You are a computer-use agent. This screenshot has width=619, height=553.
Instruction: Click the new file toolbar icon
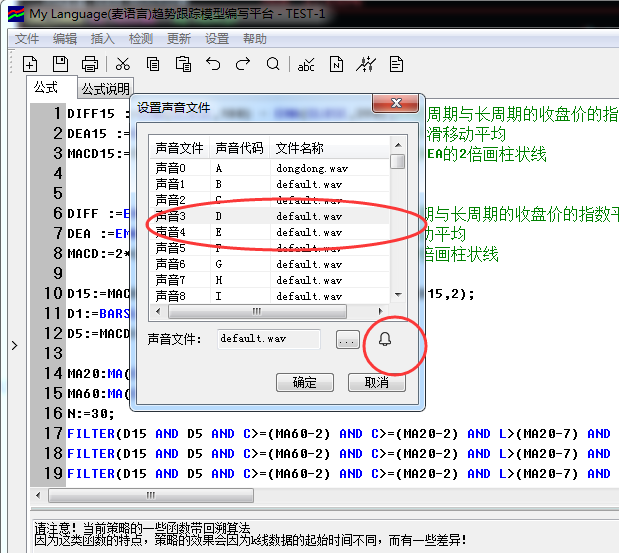click(31, 64)
